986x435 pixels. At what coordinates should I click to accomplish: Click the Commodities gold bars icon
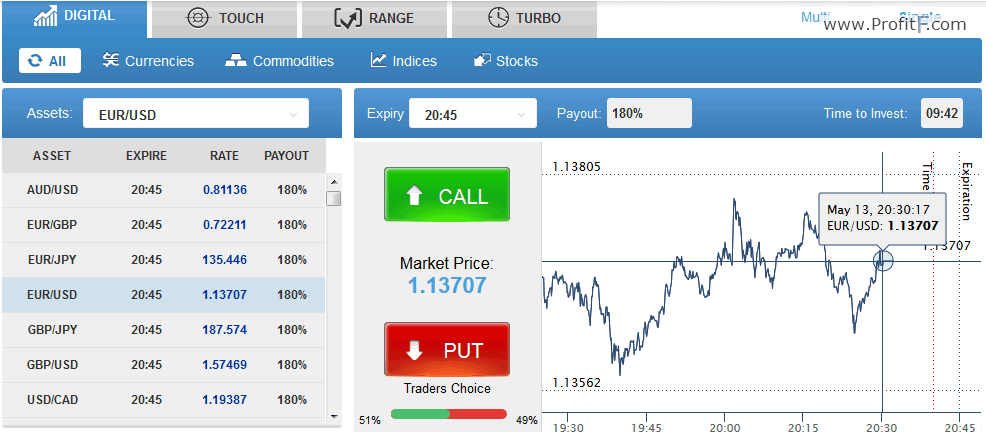click(x=236, y=60)
